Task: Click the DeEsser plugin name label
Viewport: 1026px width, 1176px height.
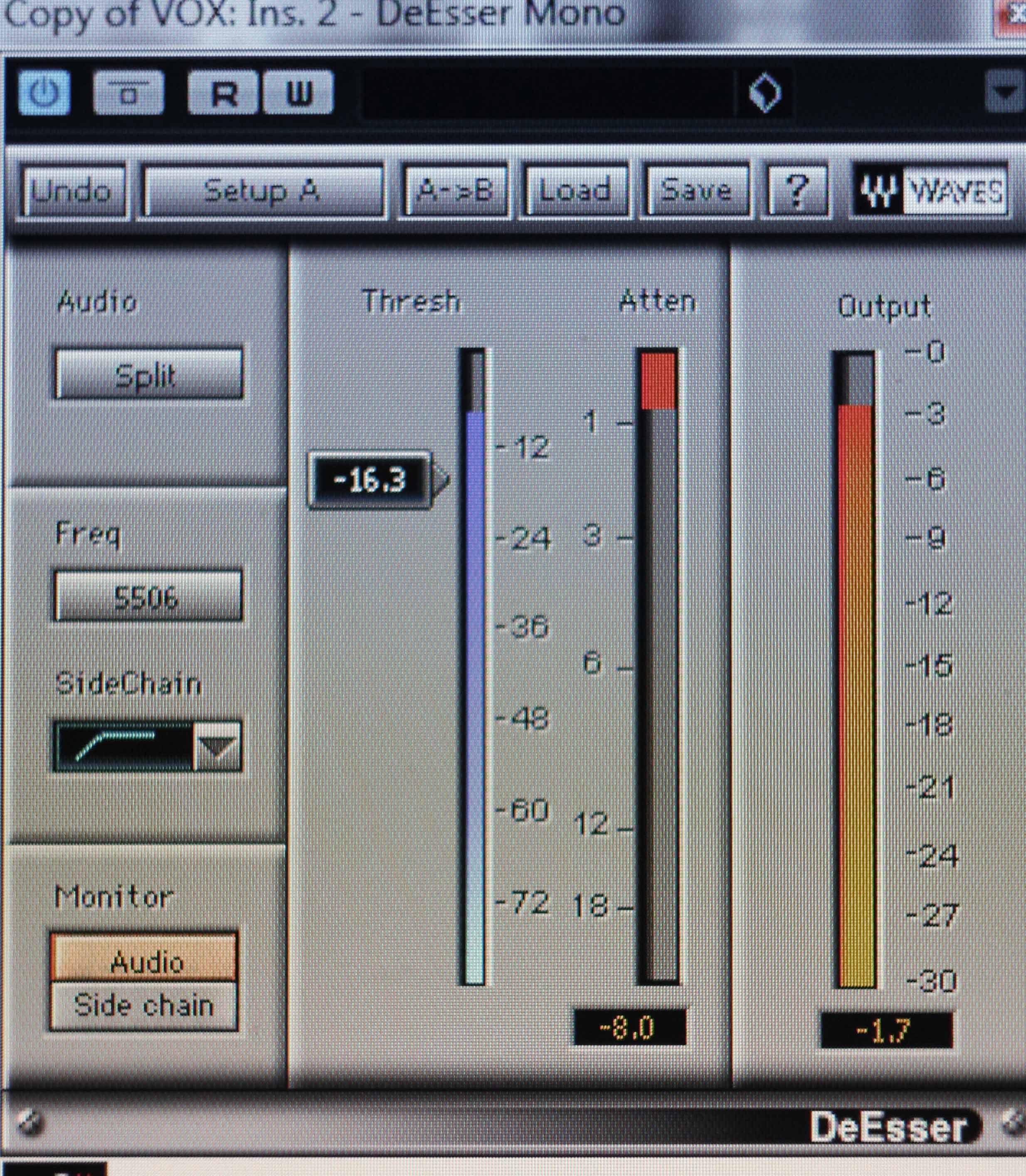Action: (888, 1127)
